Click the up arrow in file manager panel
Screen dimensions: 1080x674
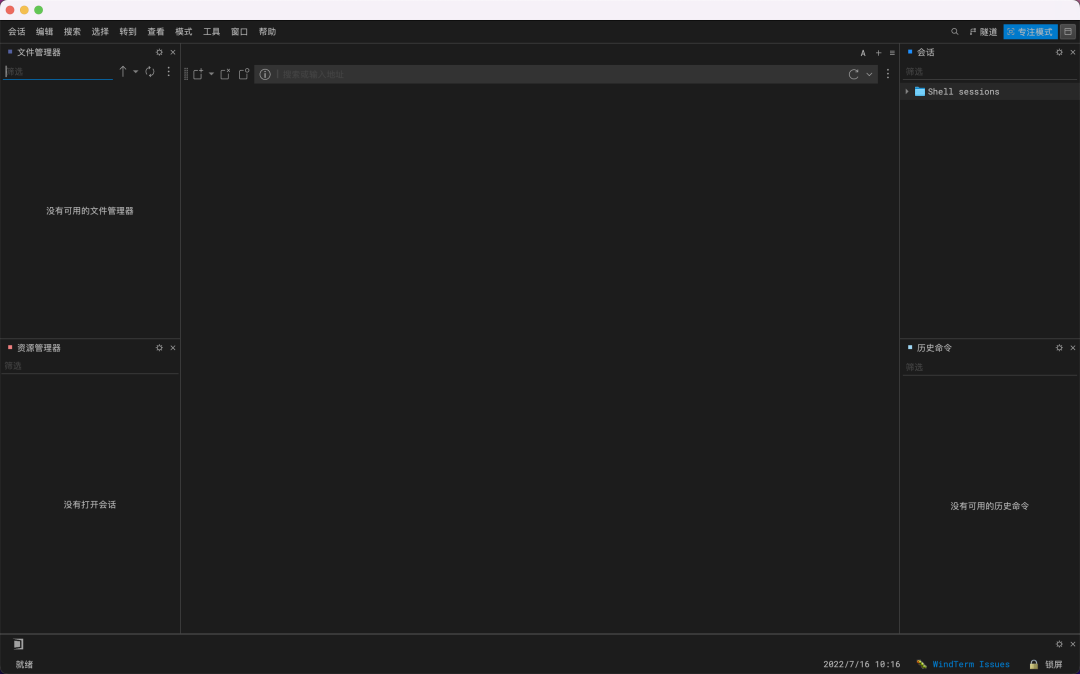[123, 72]
